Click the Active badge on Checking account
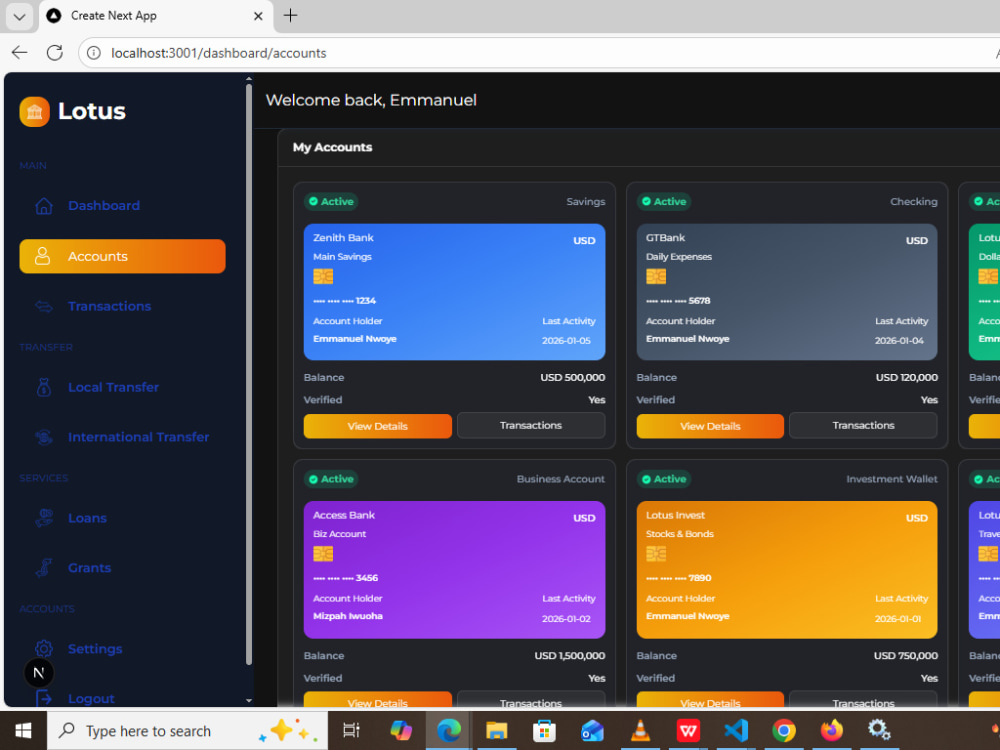 tap(664, 202)
